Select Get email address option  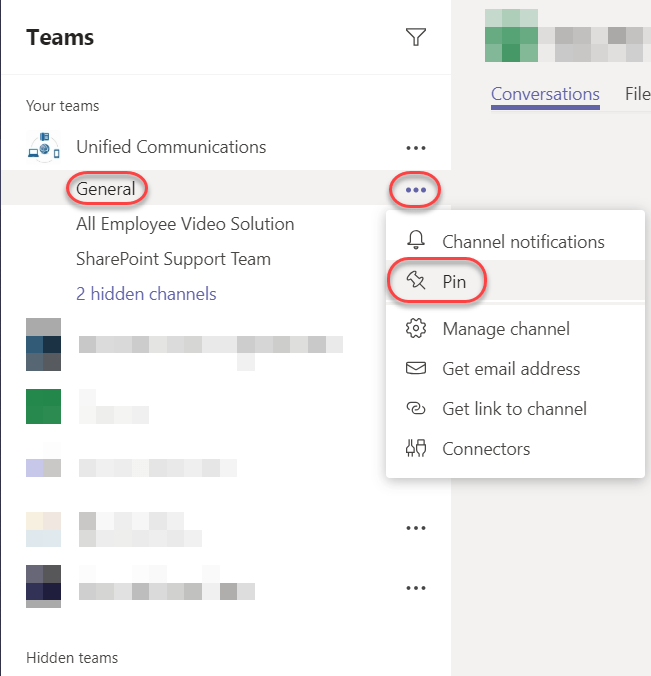tap(515, 369)
